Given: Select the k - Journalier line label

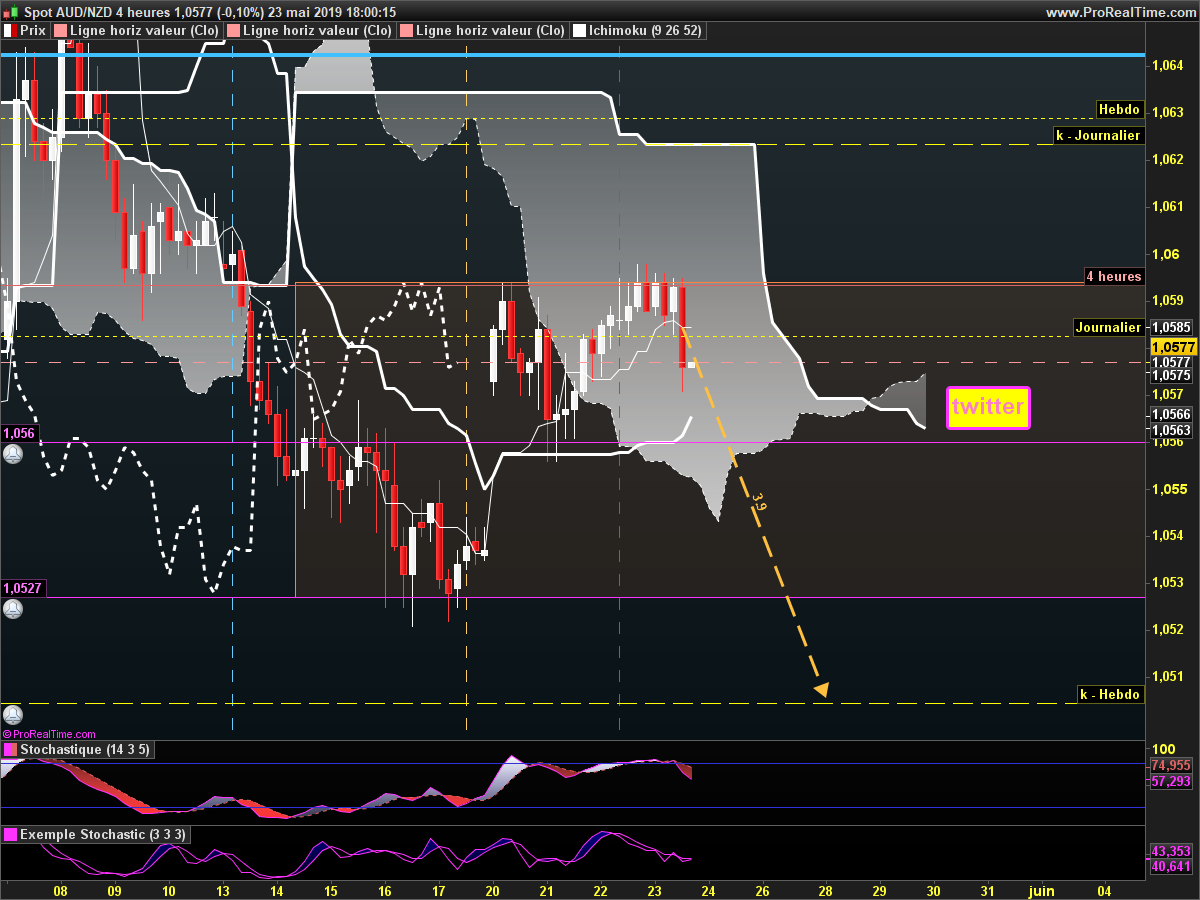Looking at the screenshot, I should coord(1098,135).
